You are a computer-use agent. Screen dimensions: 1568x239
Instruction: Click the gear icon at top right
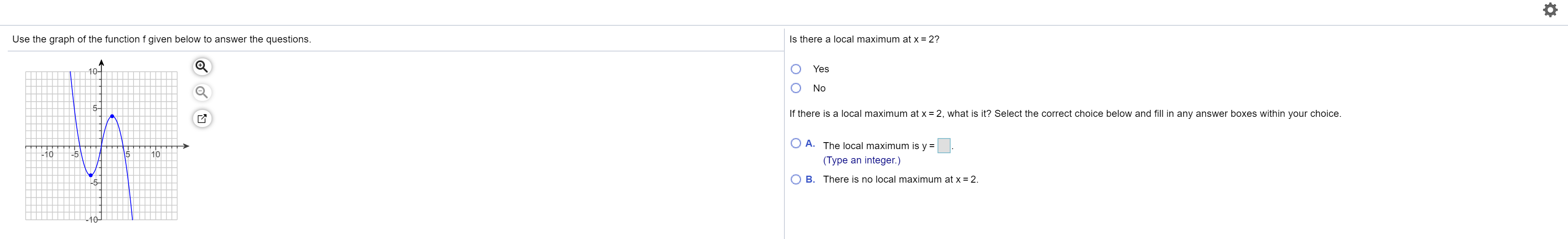point(1550,10)
